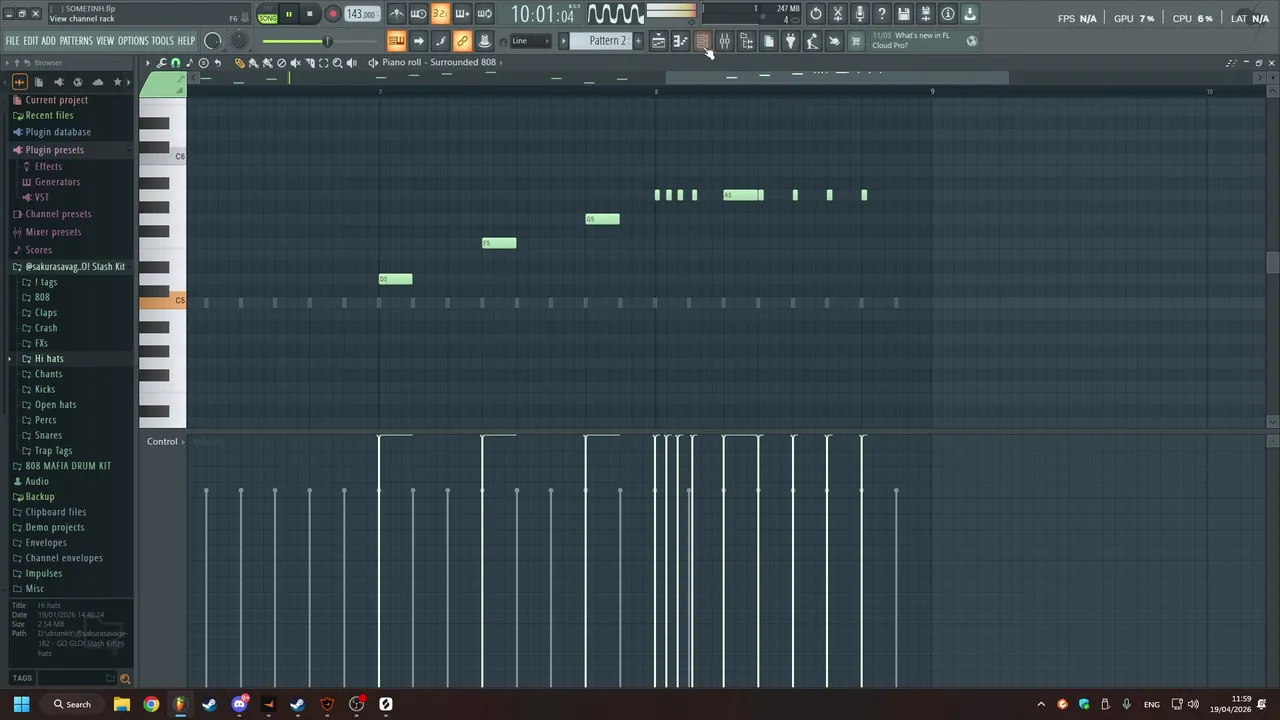Toggle the loop recording button

click(x=484, y=14)
